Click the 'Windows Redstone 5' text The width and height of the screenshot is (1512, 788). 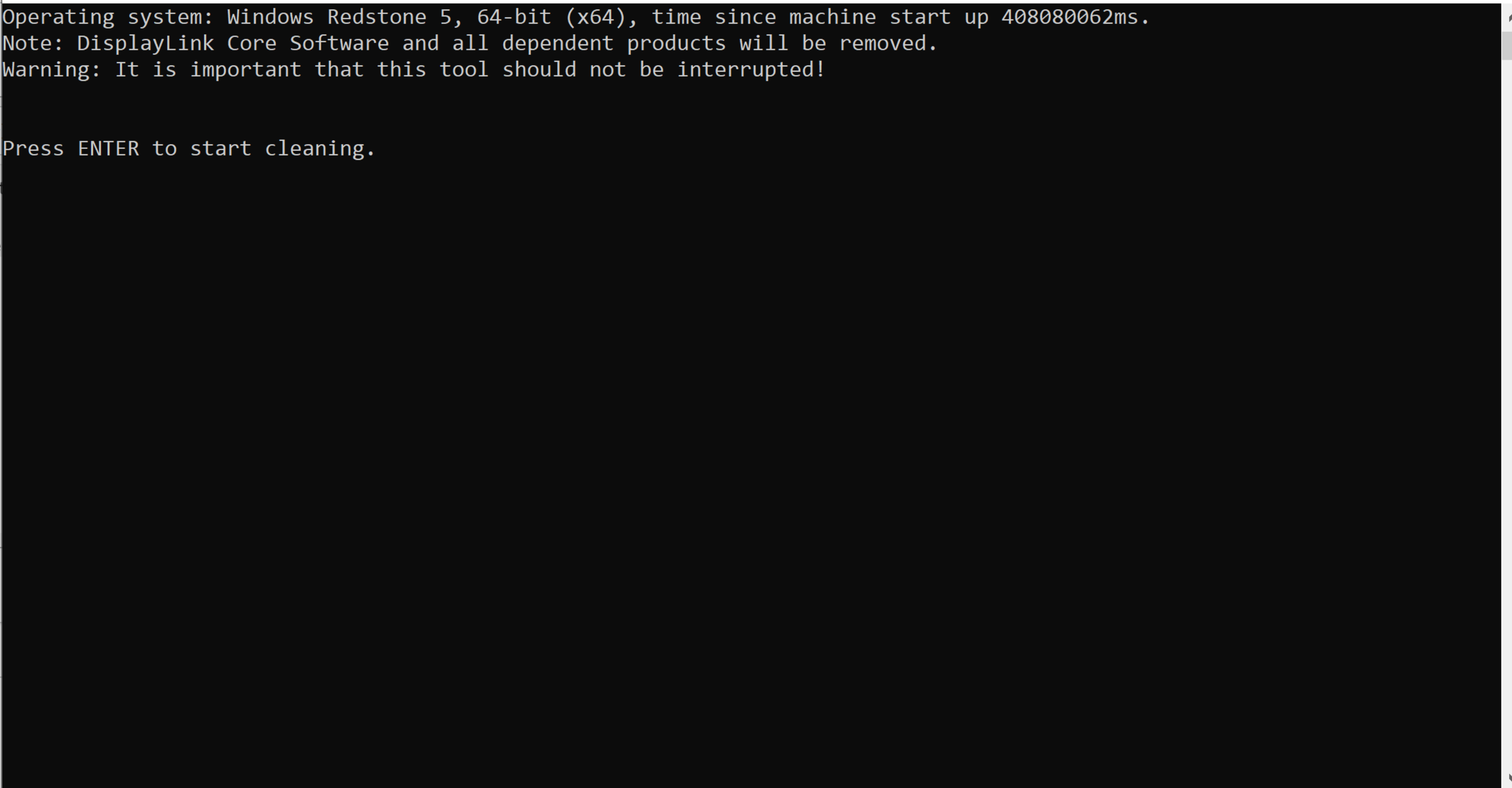click(x=339, y=17)
